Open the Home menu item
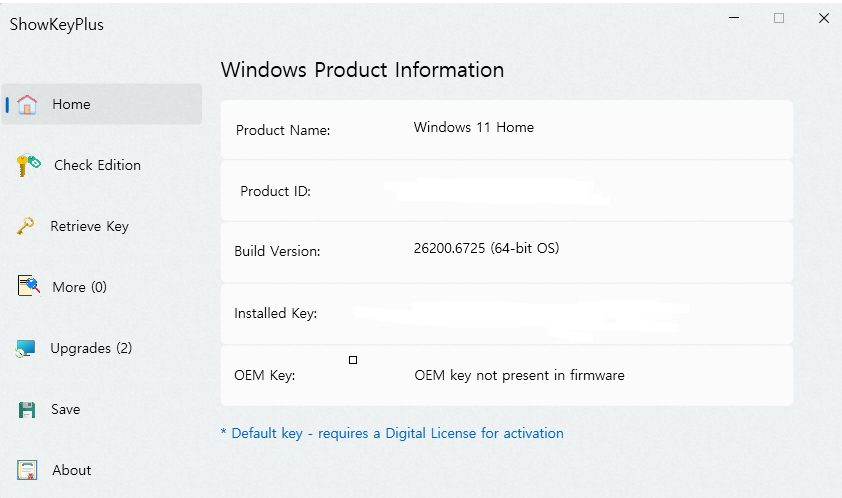Viewport: 842px width, 498px height. [x=101, y=104]
